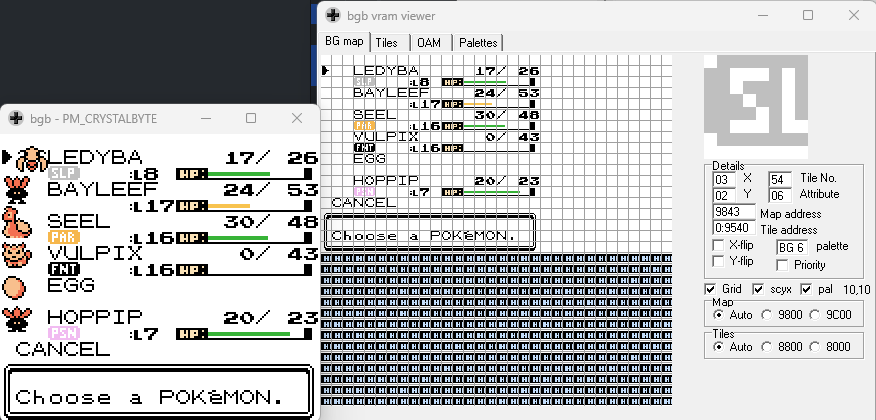Screen dimensions: 876x420
Task: Close the bgb game window
Action: click(x=297, y=118)
